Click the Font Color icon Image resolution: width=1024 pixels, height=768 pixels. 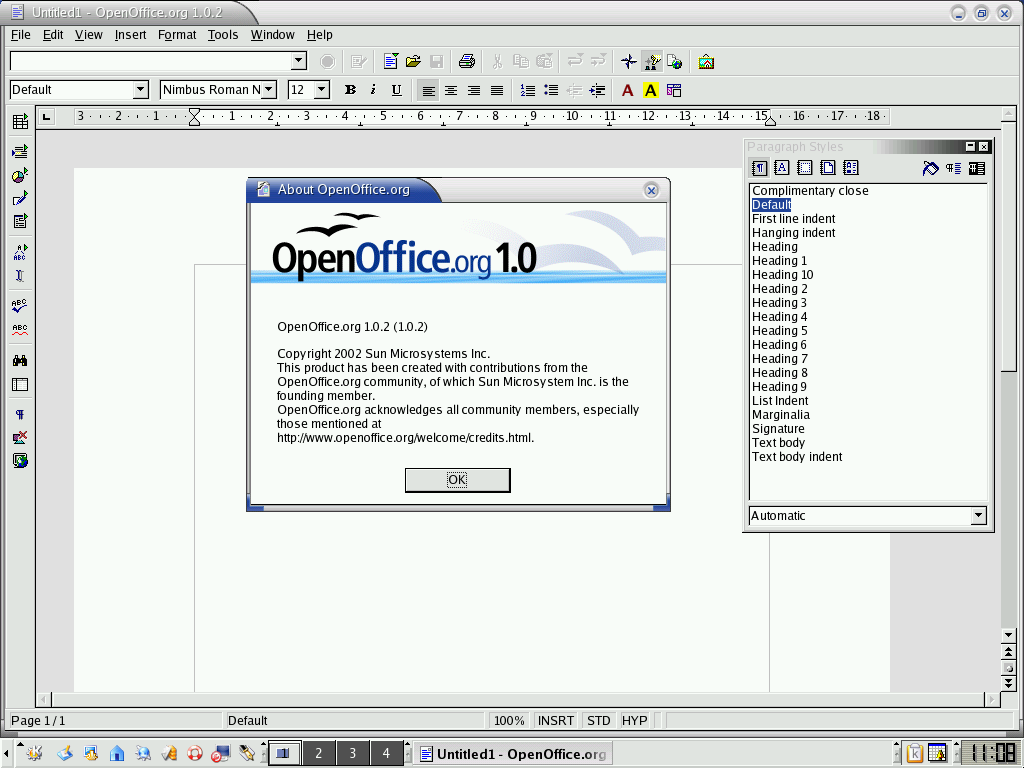tap(628, 90)
